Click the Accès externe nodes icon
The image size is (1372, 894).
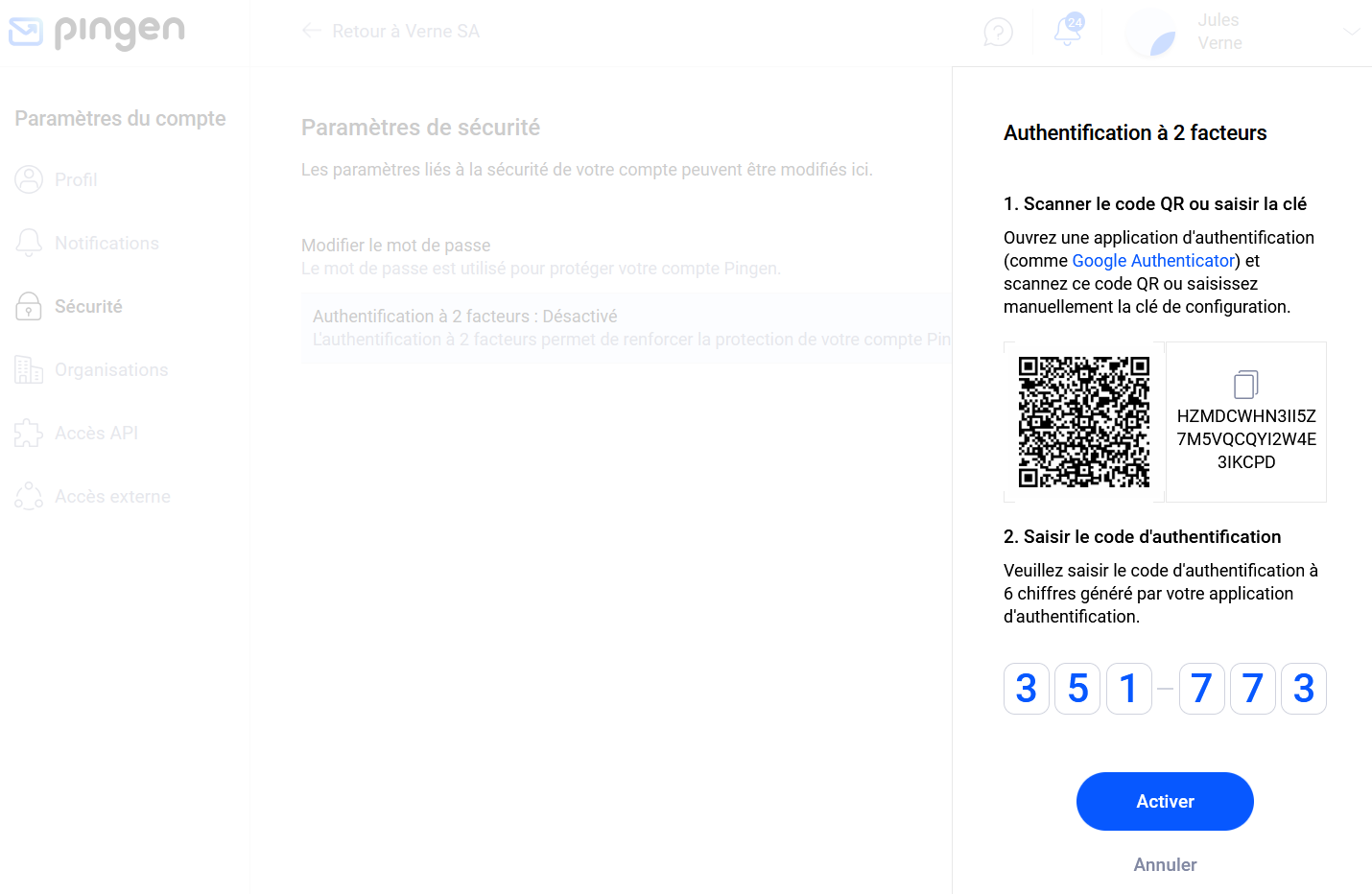point(29,496)
